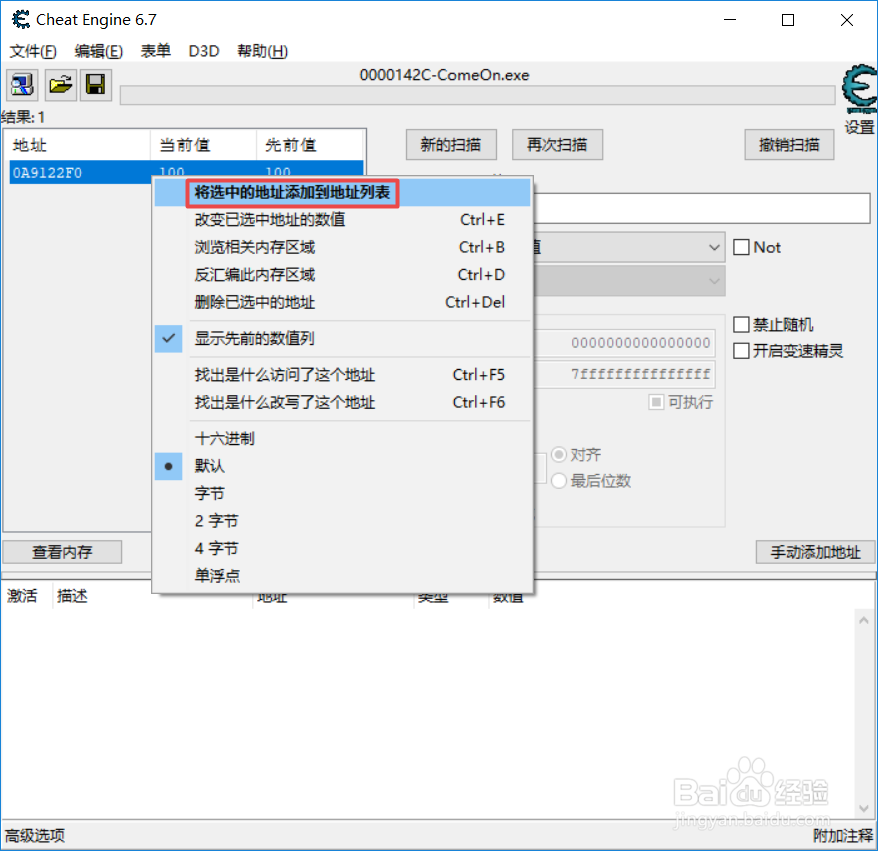
Task: Click the 描述 column header in address list
Action: coord(72,596)
